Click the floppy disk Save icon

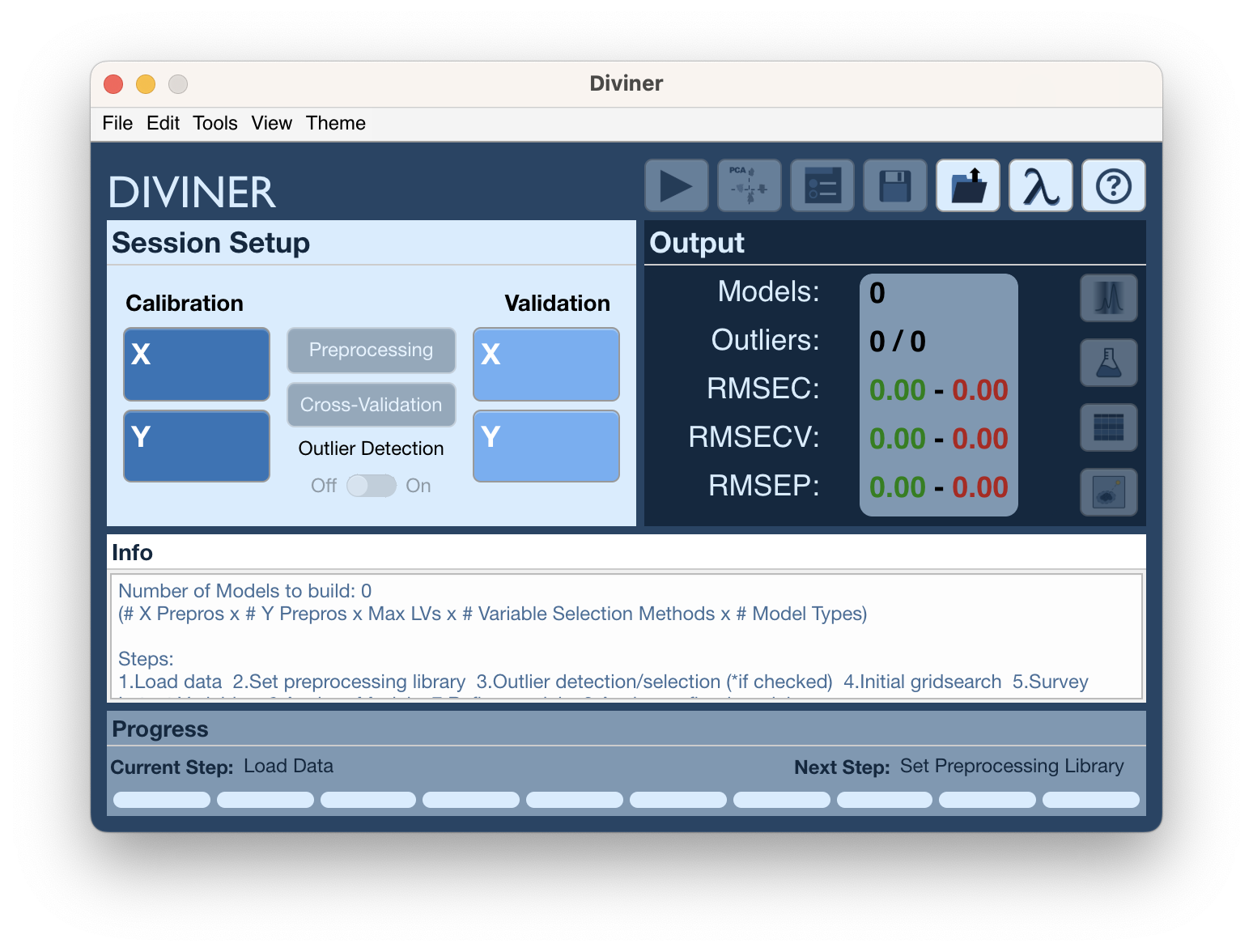895,185
